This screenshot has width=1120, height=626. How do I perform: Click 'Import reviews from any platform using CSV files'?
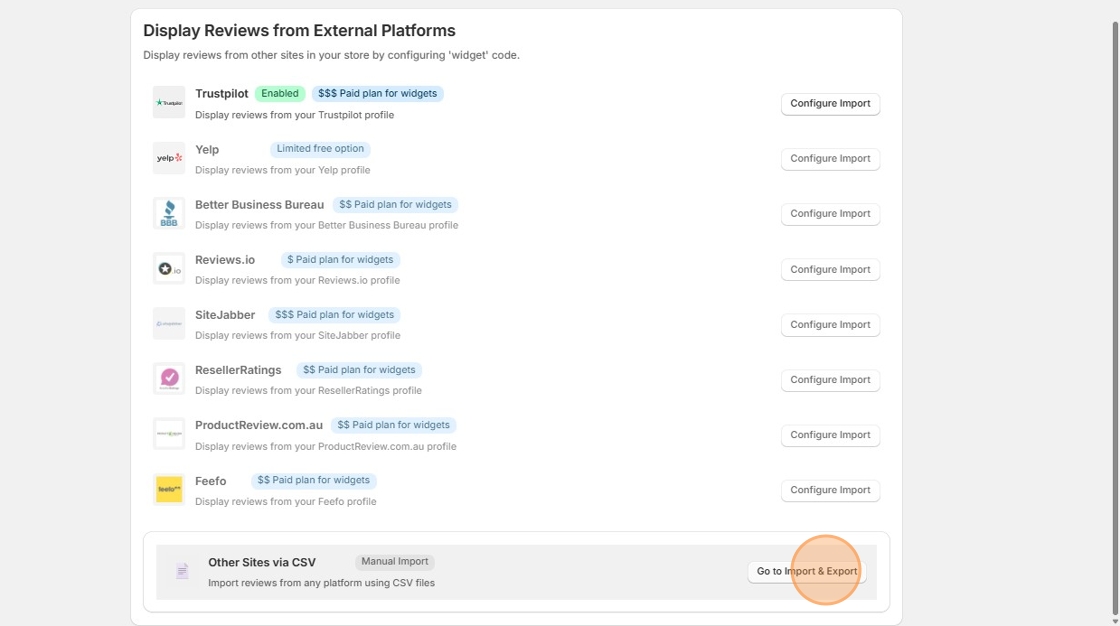click(x=321, y=583)
